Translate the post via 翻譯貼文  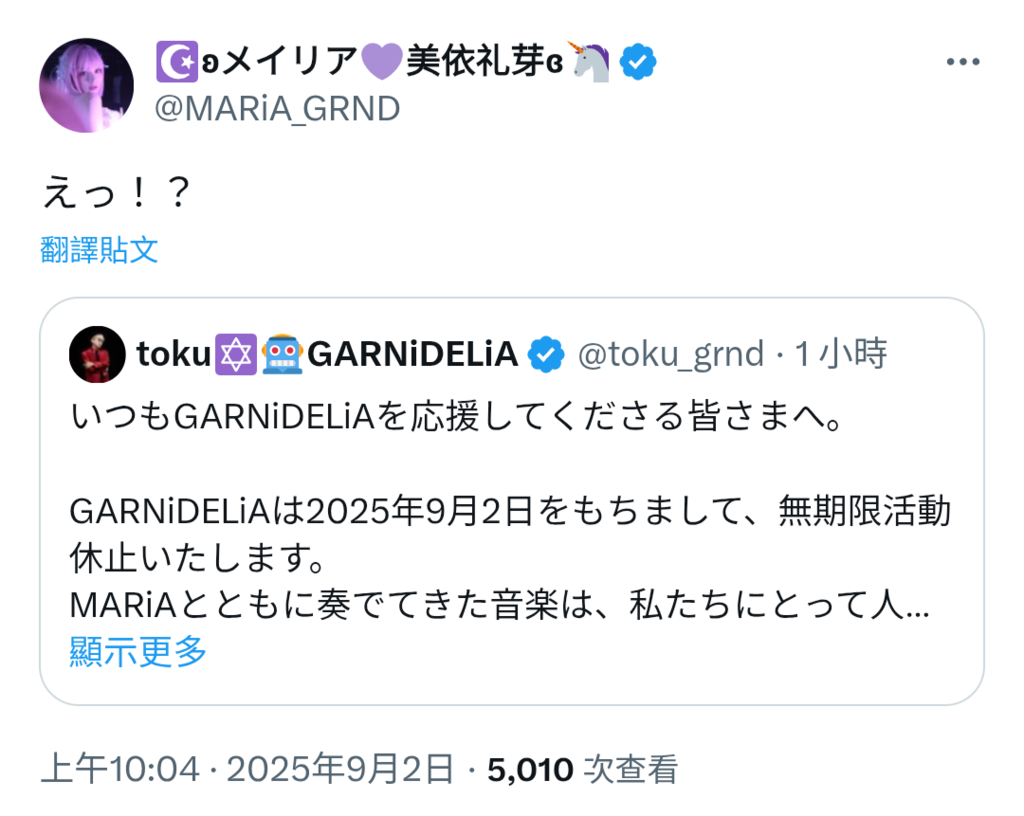[99, 250]
